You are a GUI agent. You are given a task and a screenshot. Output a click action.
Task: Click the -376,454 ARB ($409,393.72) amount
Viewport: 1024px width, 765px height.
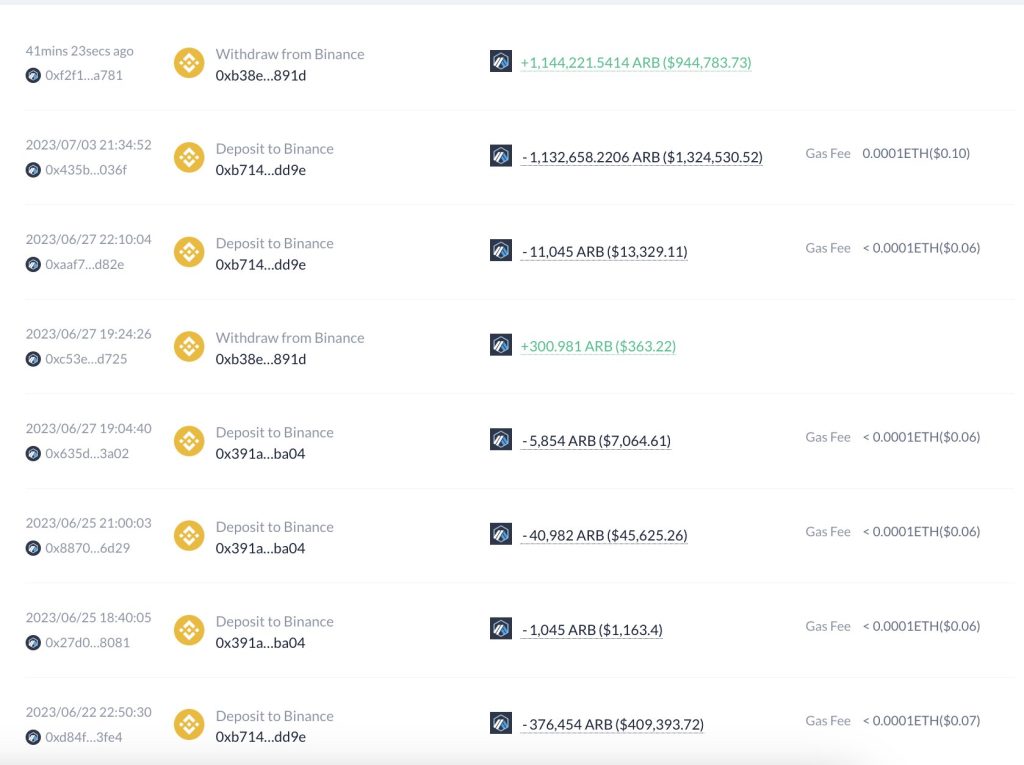[613, 724]
